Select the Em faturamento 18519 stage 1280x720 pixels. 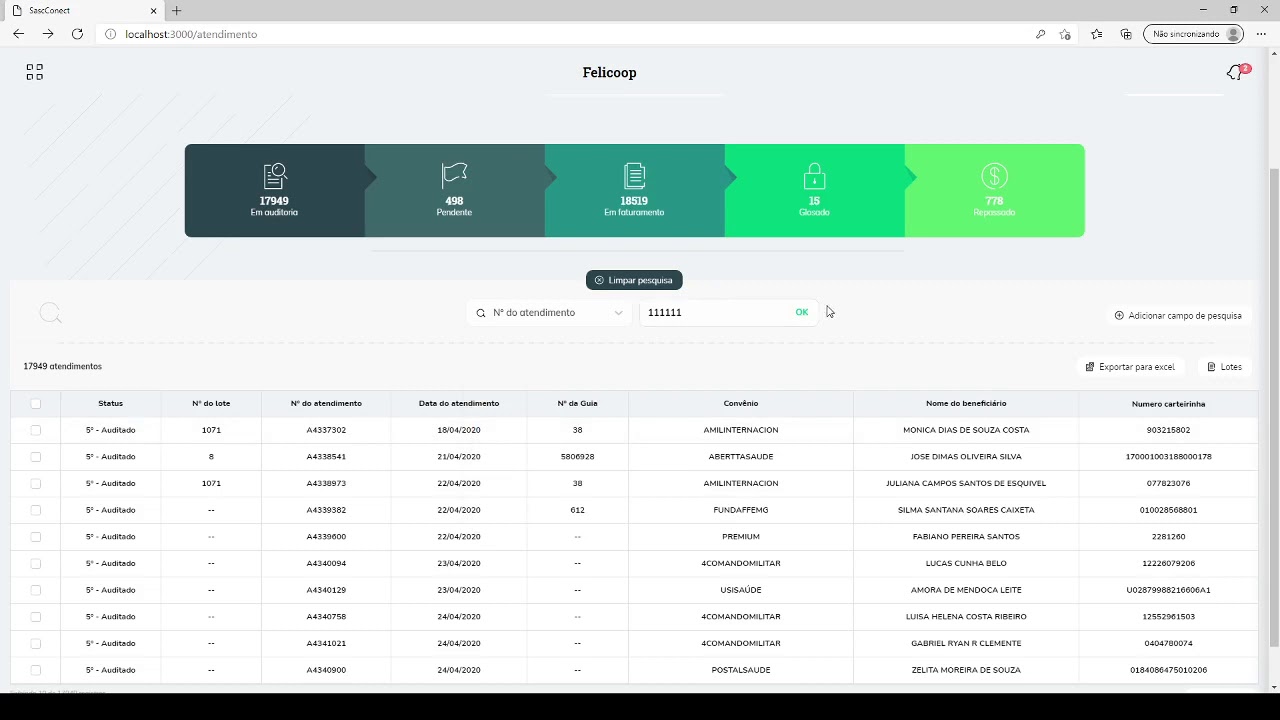pos(635,191)
